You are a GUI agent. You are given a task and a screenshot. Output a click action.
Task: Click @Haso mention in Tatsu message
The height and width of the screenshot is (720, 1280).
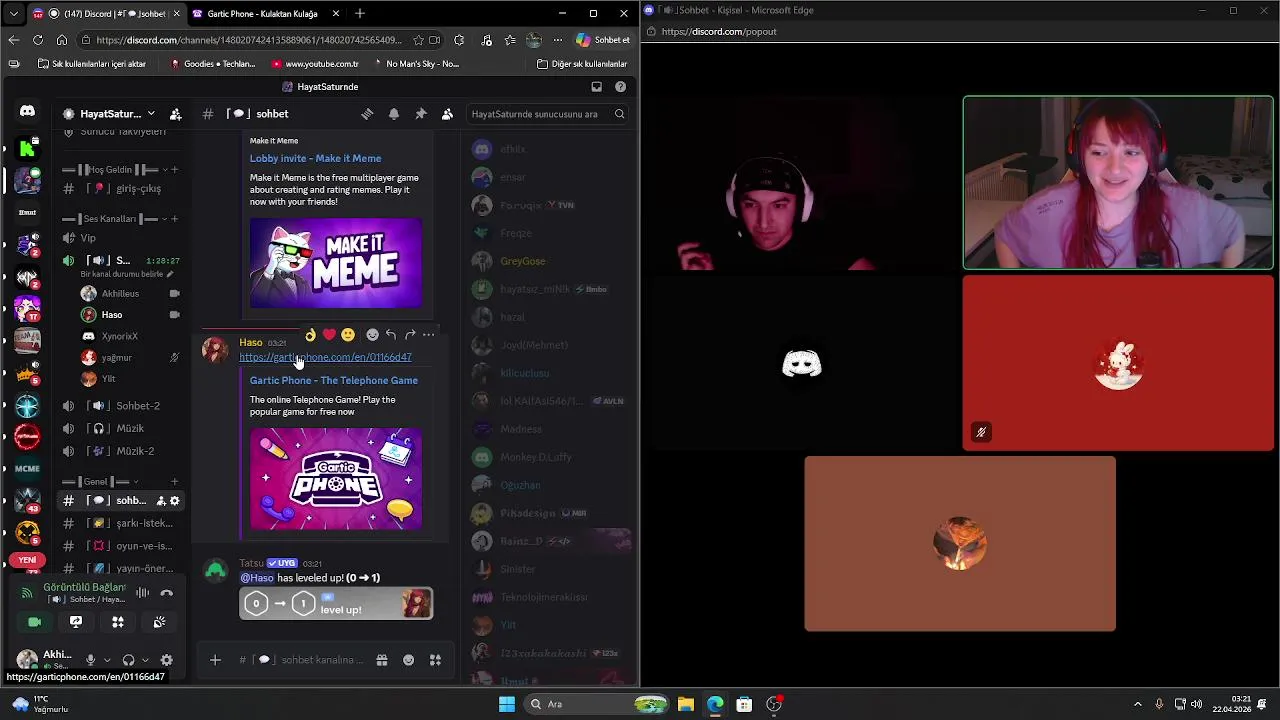(x=257, y=578)
